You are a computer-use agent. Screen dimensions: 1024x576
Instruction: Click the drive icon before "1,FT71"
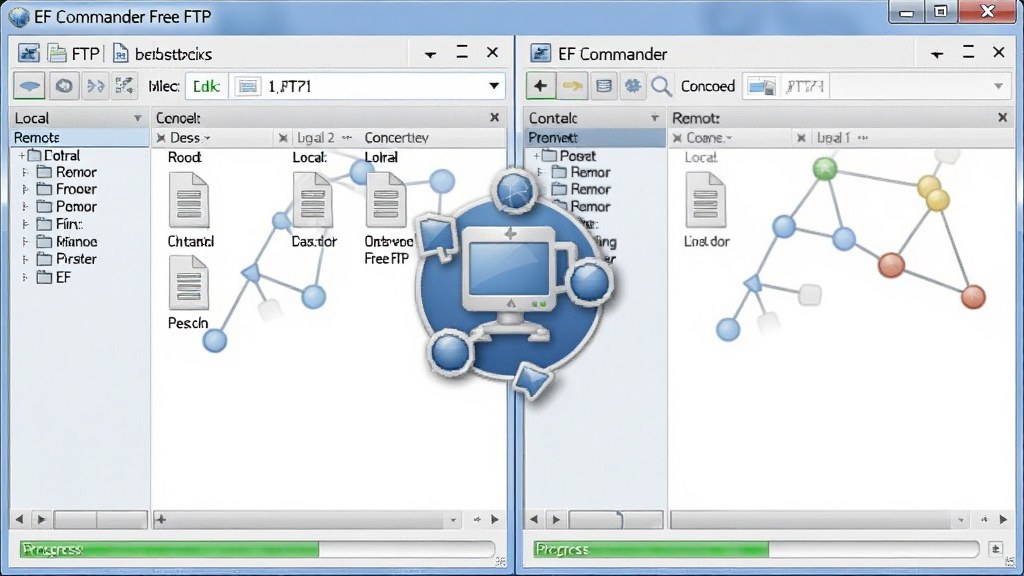[248, 86]
